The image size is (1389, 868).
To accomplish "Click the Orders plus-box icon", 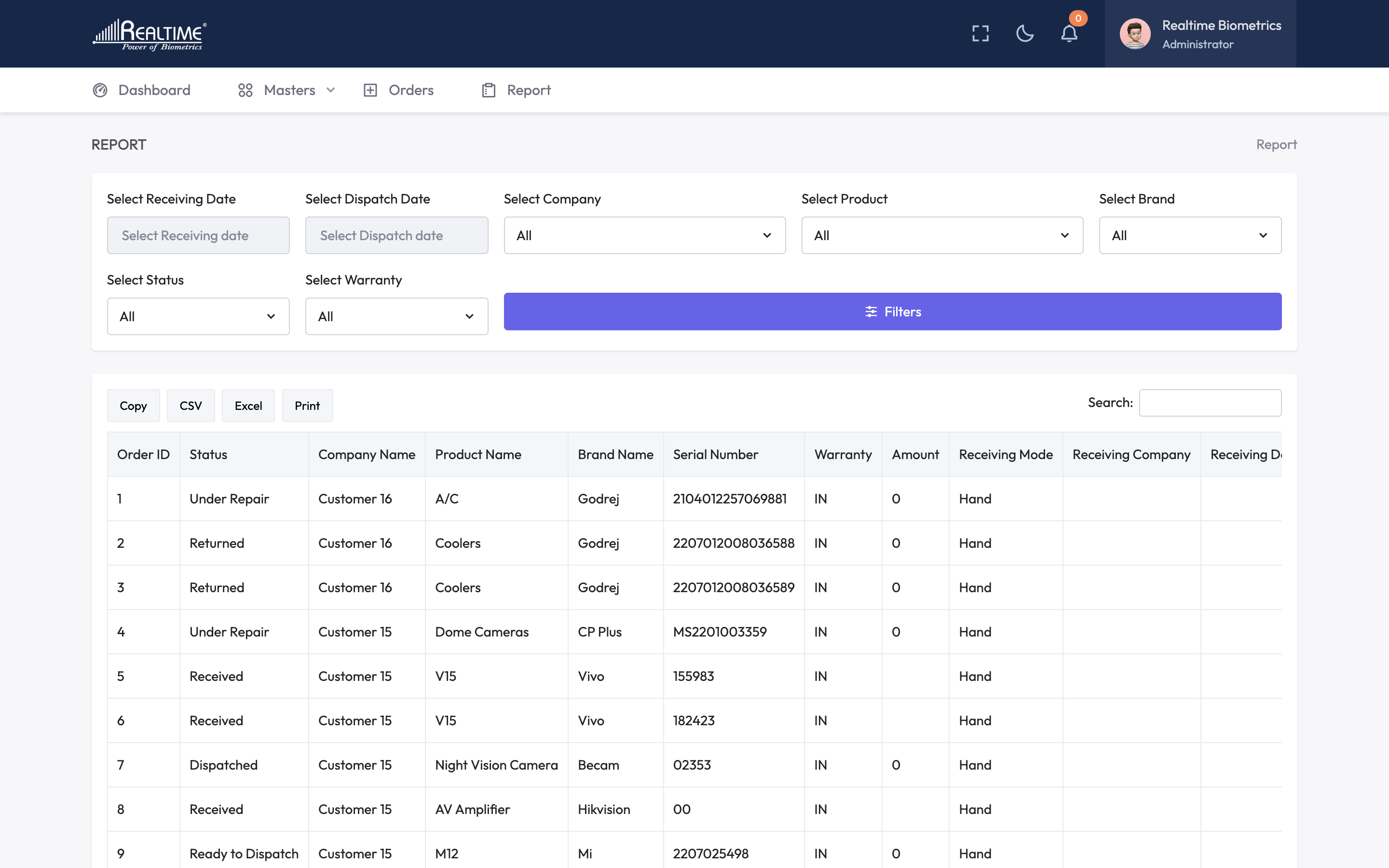I will click(x=370, y=90).
